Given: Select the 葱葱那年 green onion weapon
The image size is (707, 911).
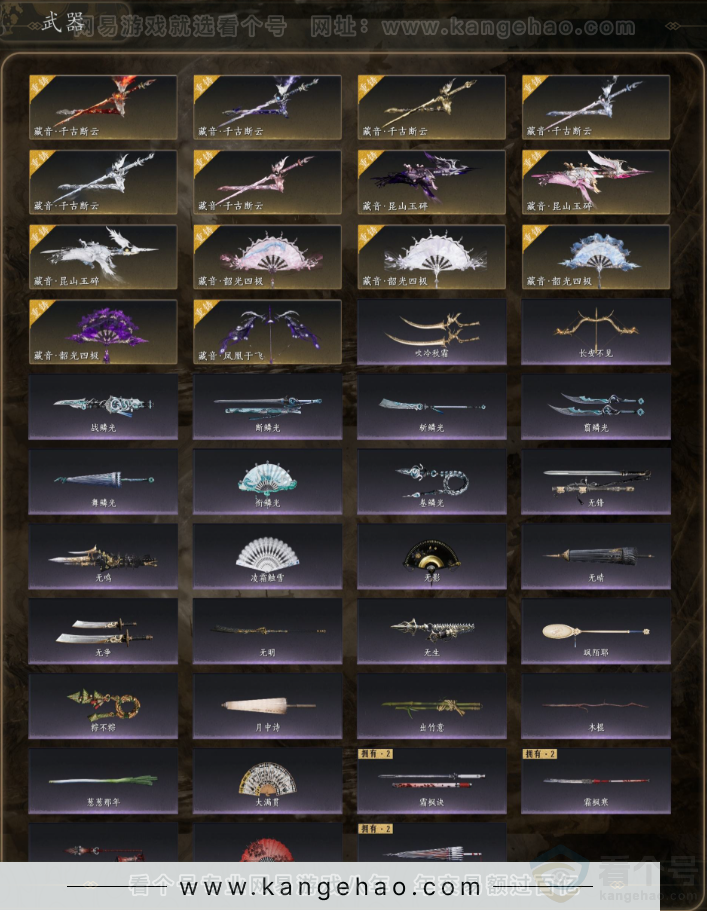Looking at the screenshot, I should (103, 781).
